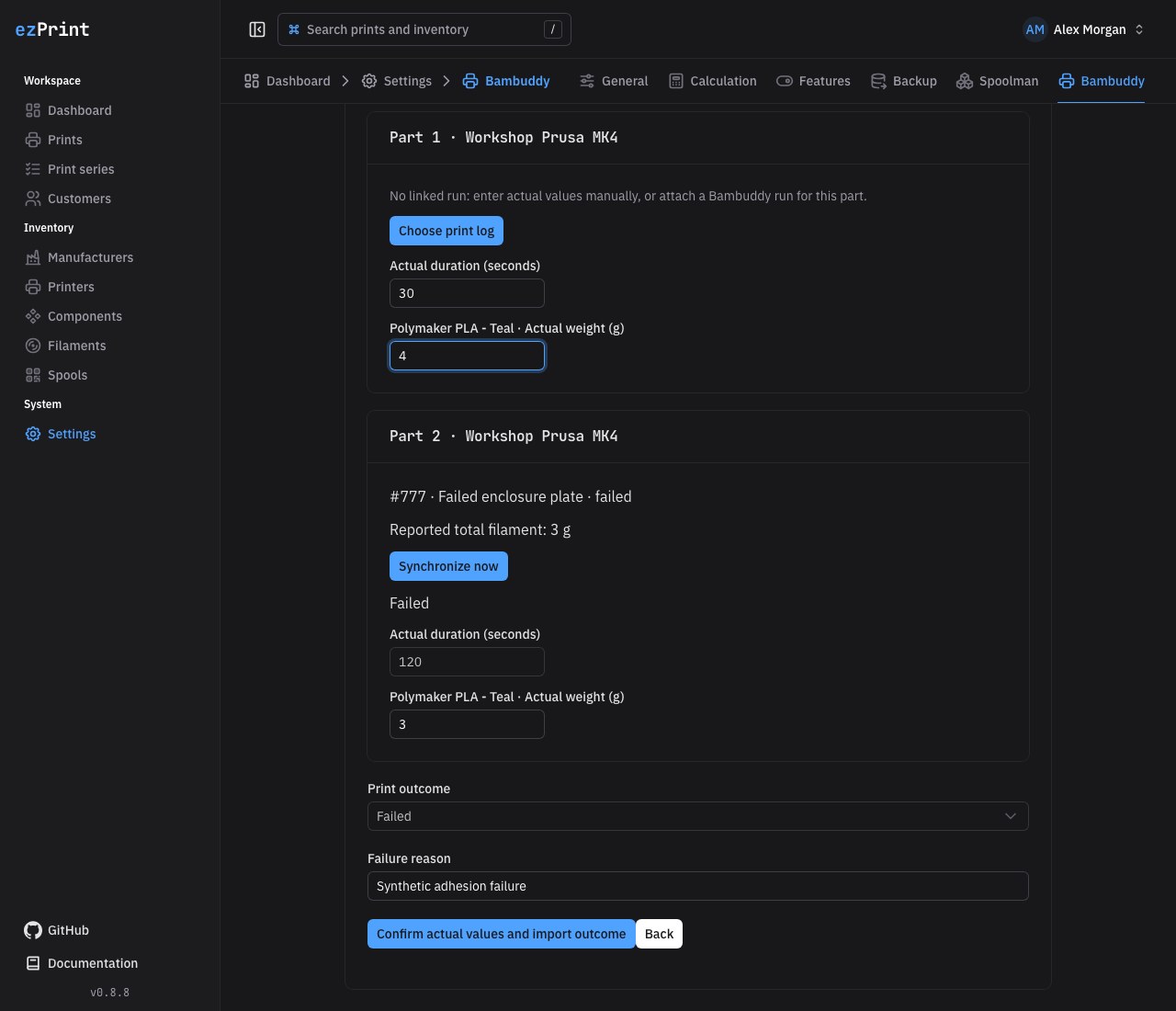The image size is (1176, 1011).
Task: Click the Customers people icon
Action: [x=33, y=199]
